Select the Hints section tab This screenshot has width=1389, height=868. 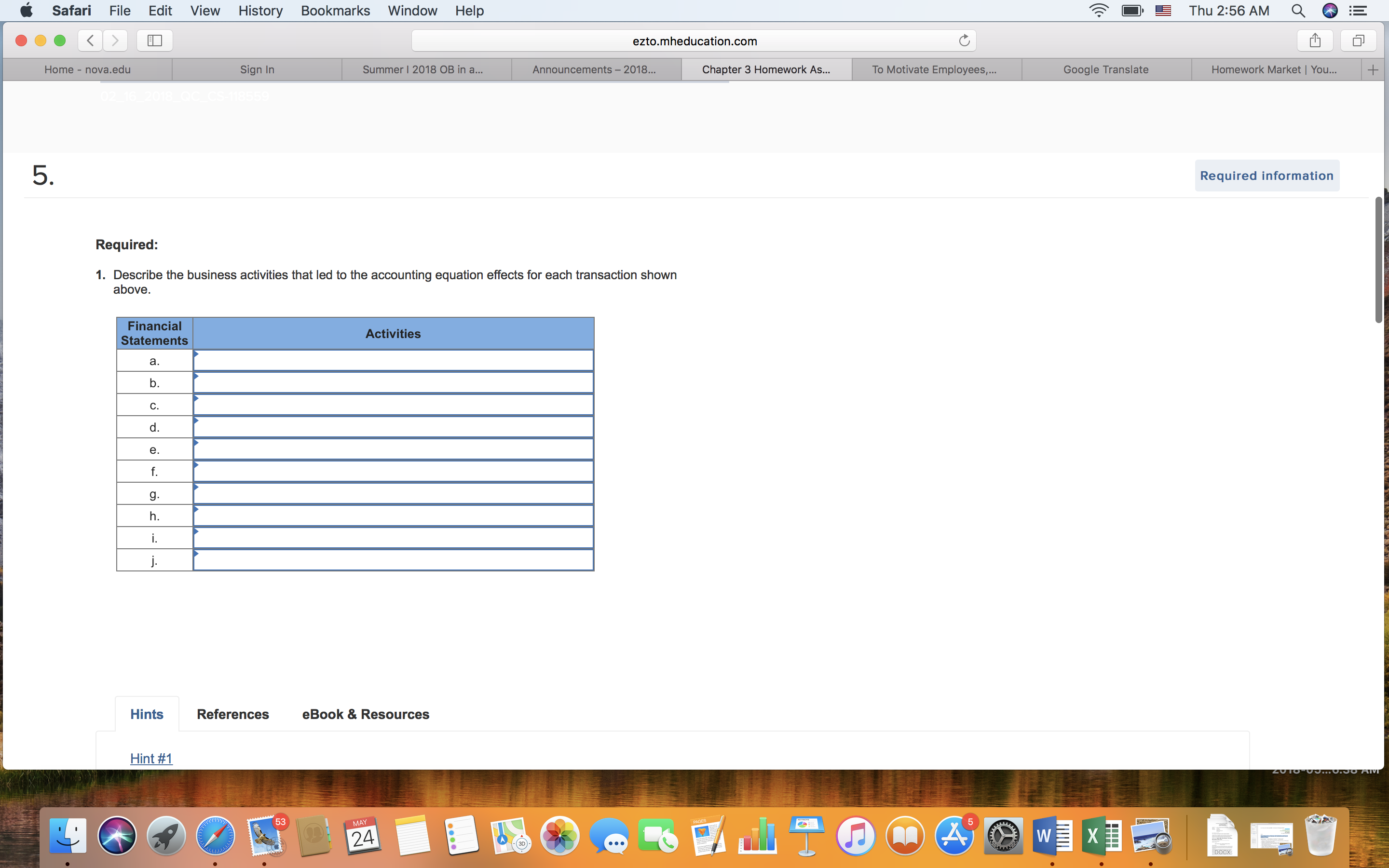point(147,714)
